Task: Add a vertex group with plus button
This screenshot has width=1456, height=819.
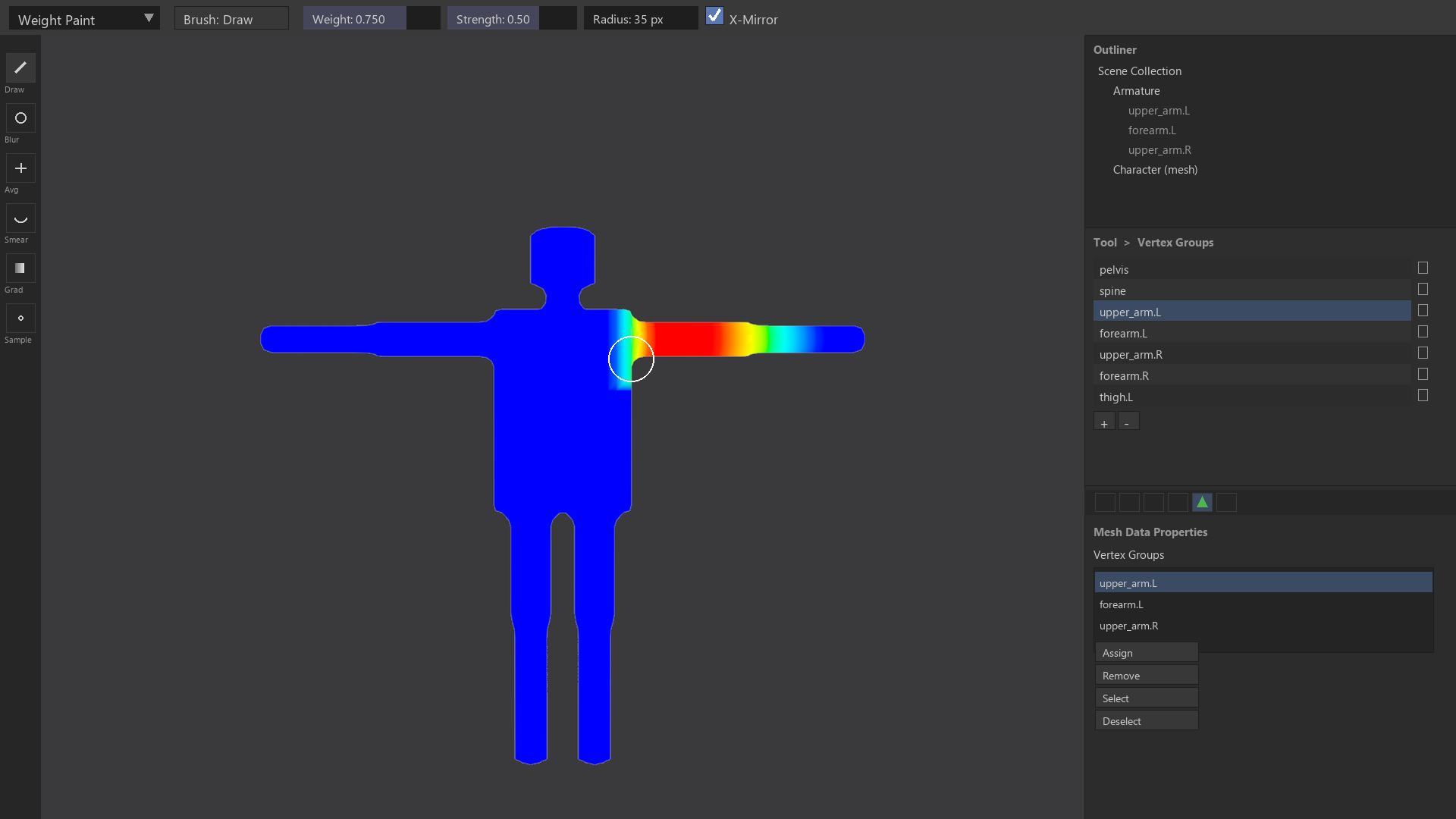Action: pyautogui.click(x=1104, y=422)
